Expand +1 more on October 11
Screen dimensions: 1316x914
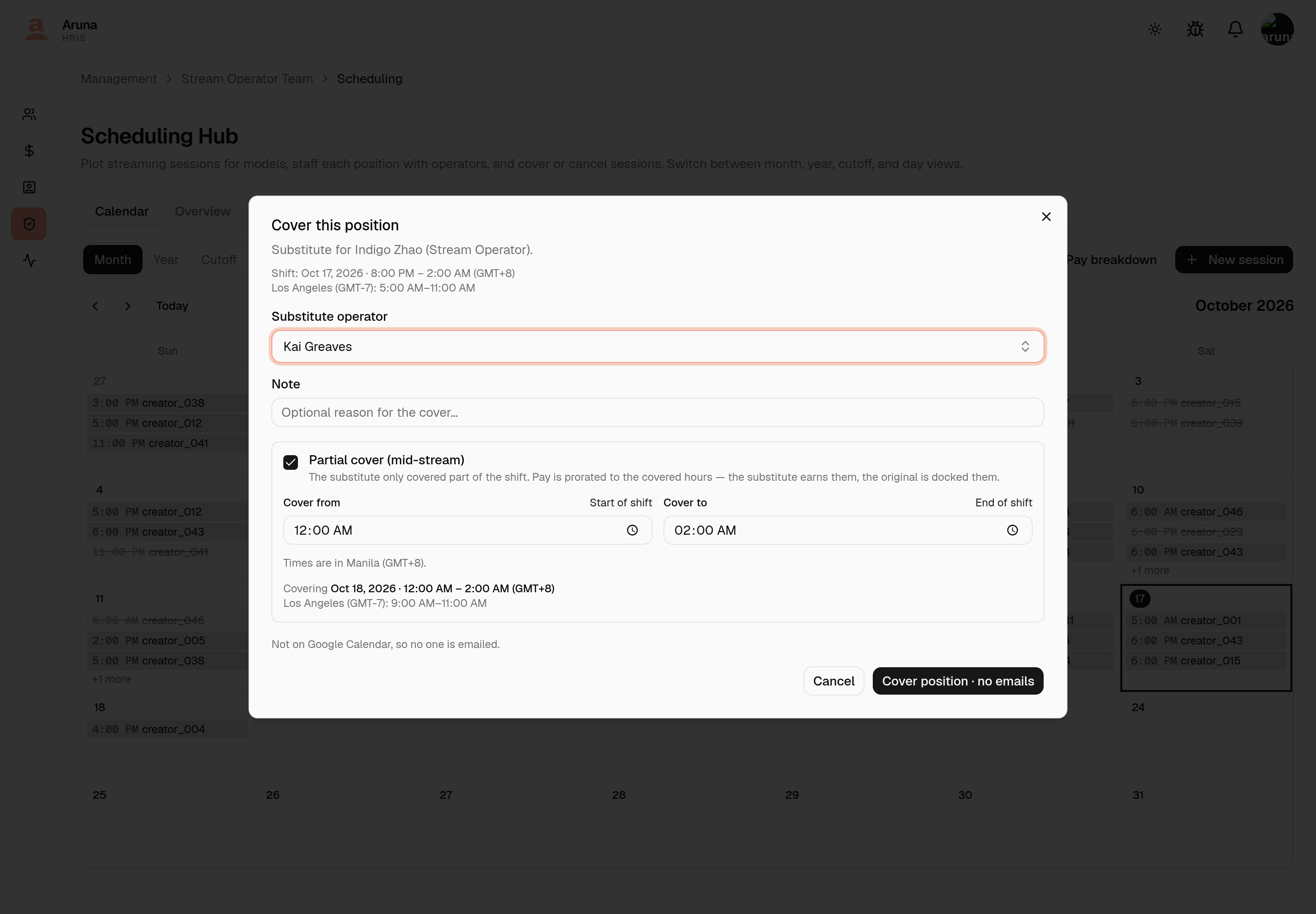click(x=111, y=679)
